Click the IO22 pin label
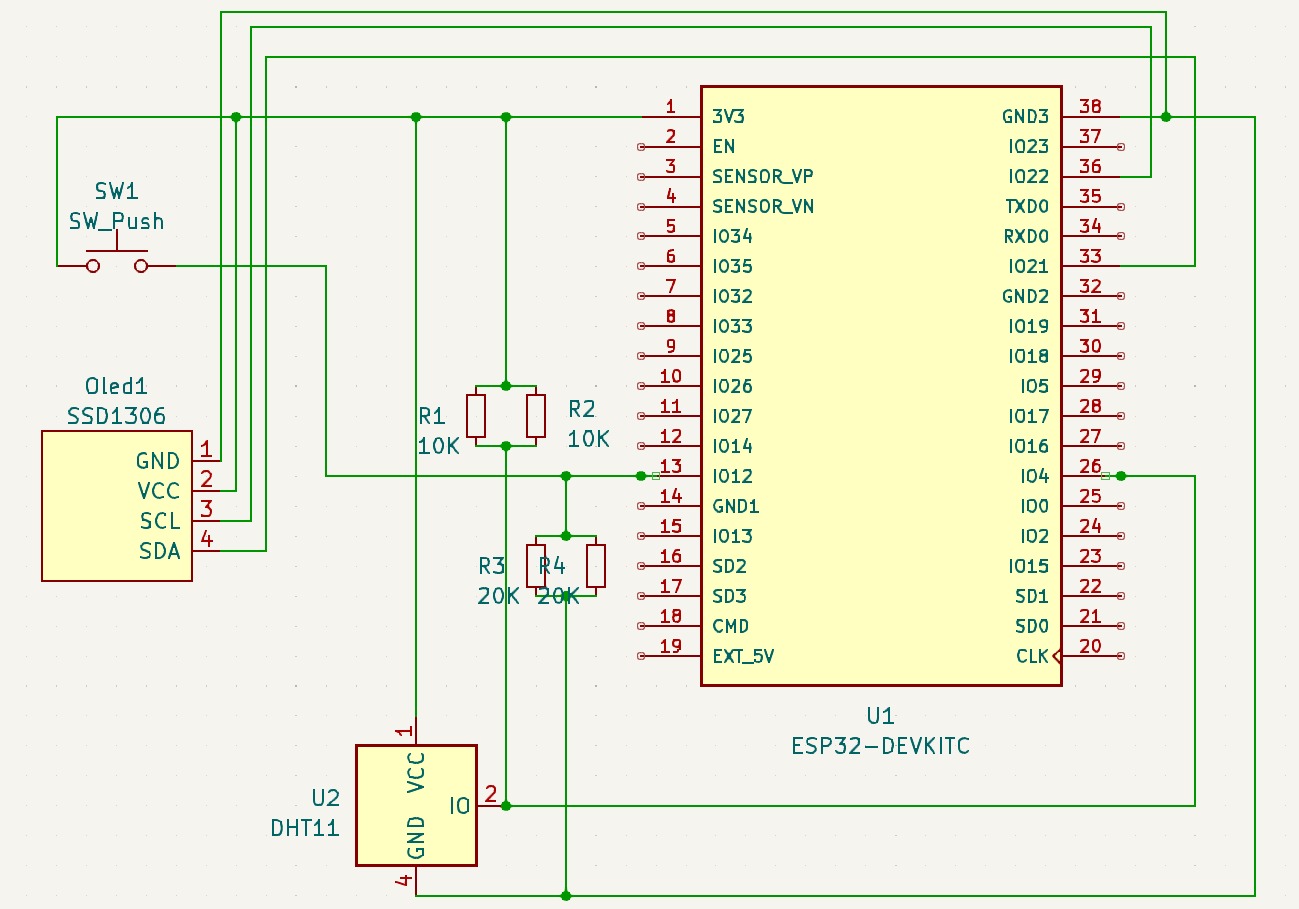Screen dimensions: 1299x909 (x=1029, y=176)
